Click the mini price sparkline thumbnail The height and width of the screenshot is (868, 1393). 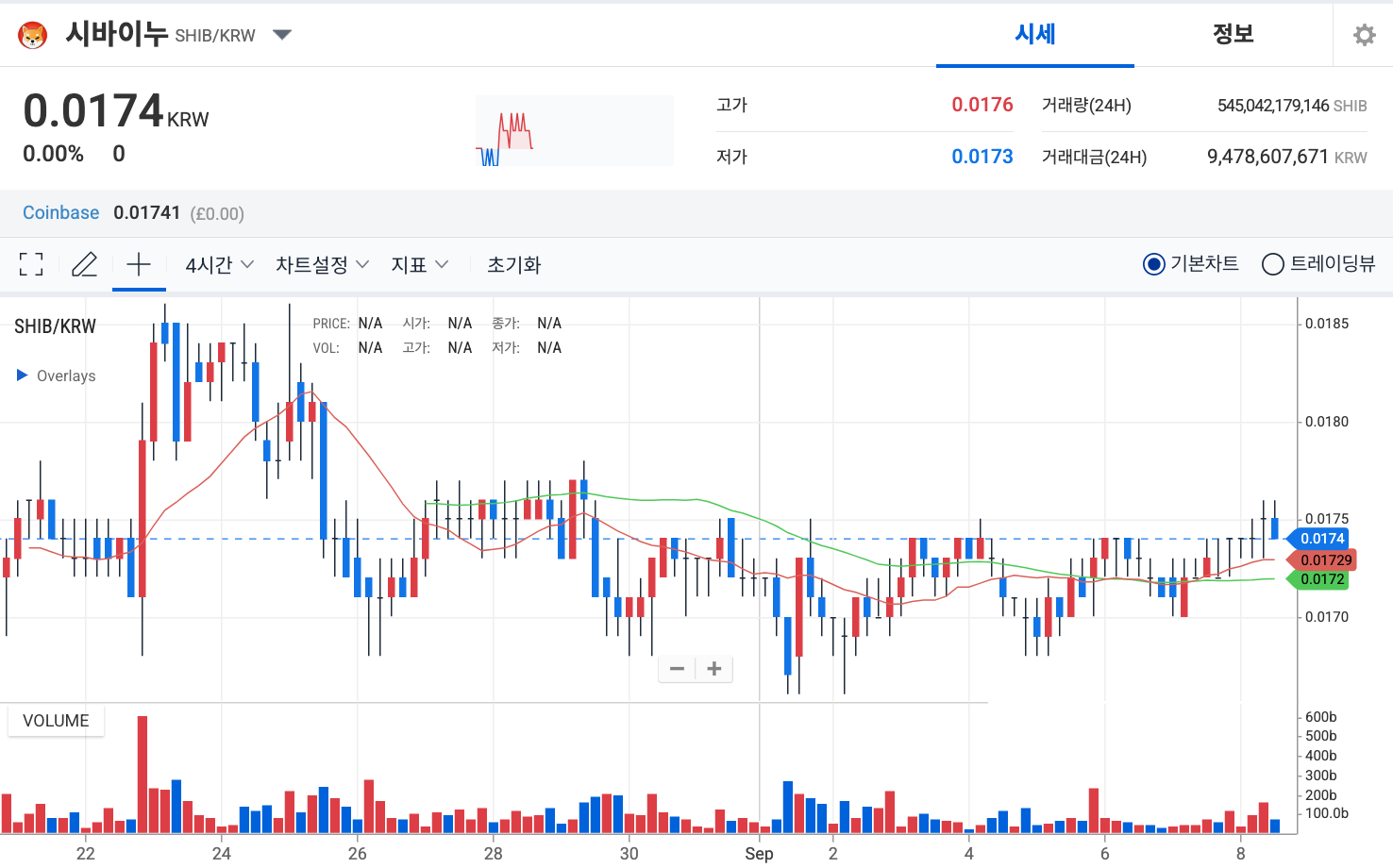pos(574,130)
